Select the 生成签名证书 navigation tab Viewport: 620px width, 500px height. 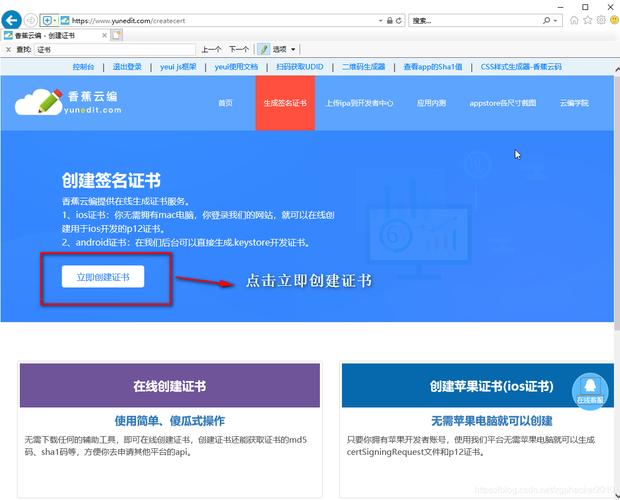coord(285,103)
